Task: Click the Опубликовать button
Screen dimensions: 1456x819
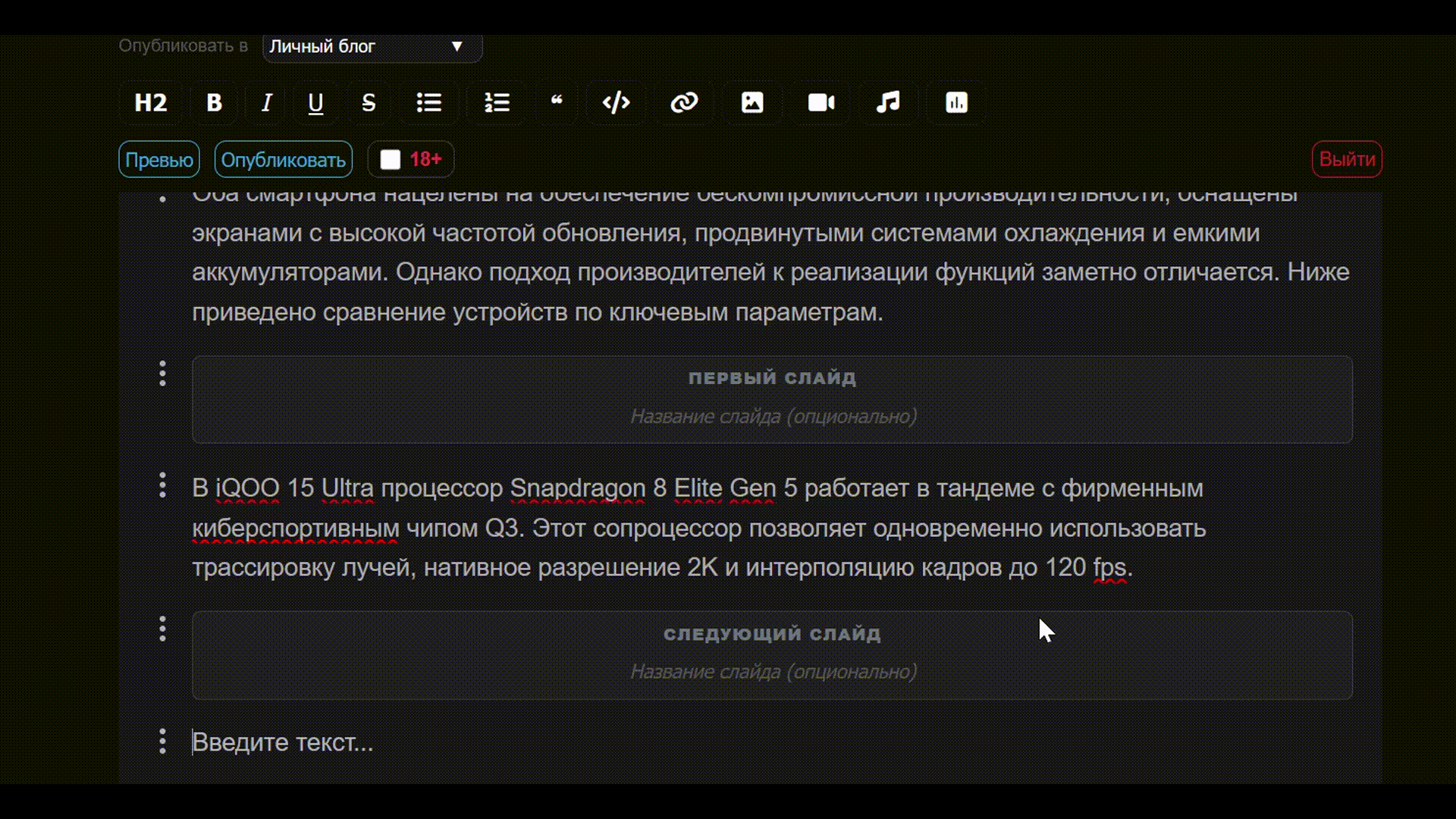Action: coord(284,159)
